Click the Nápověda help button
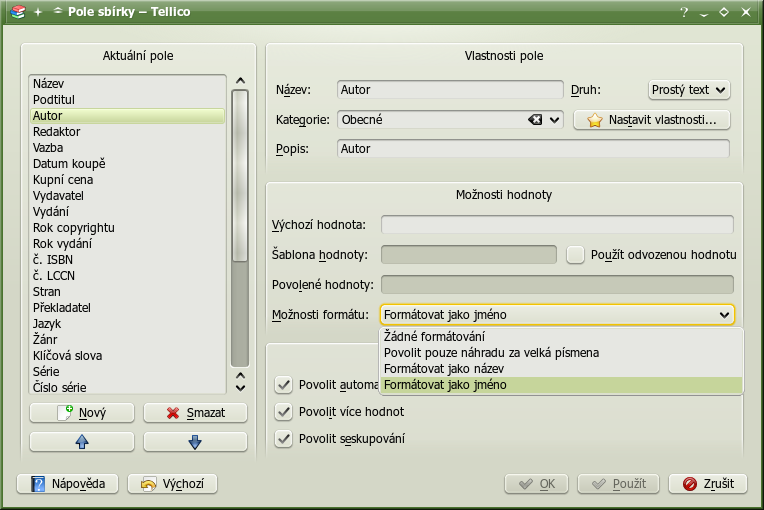The image size is (764, 510). pyautogui.click(x=68, y=484)
